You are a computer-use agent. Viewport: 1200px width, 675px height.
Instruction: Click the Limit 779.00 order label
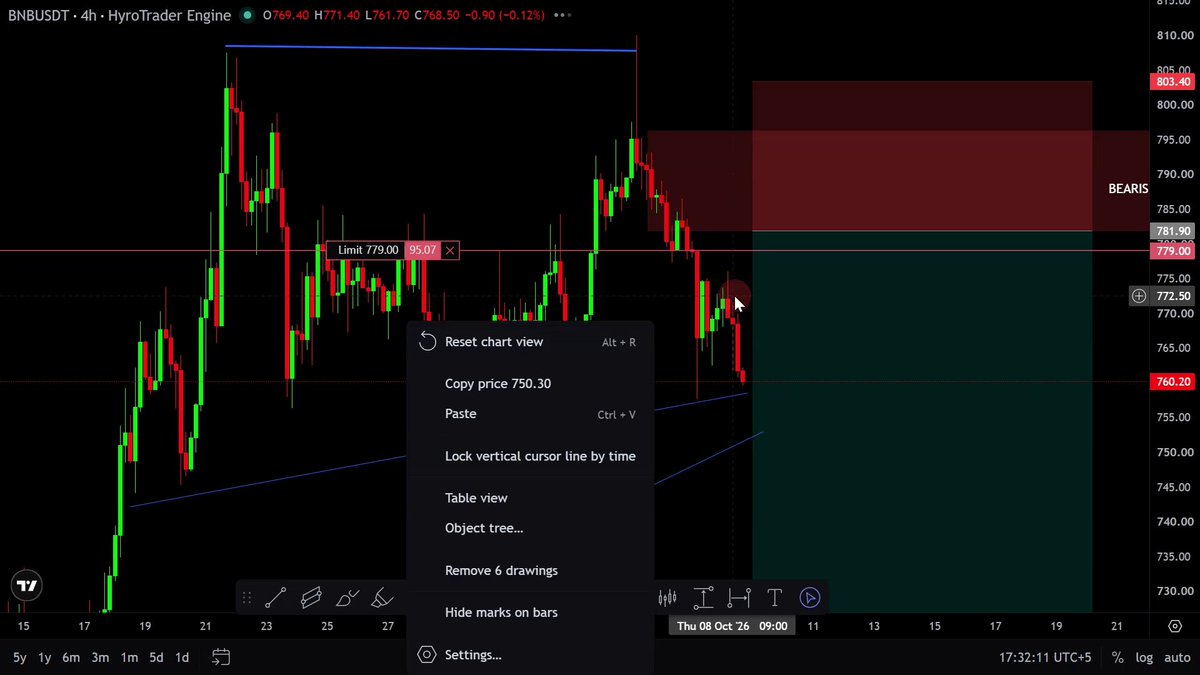pyautogui.click(x=367, y=250)
